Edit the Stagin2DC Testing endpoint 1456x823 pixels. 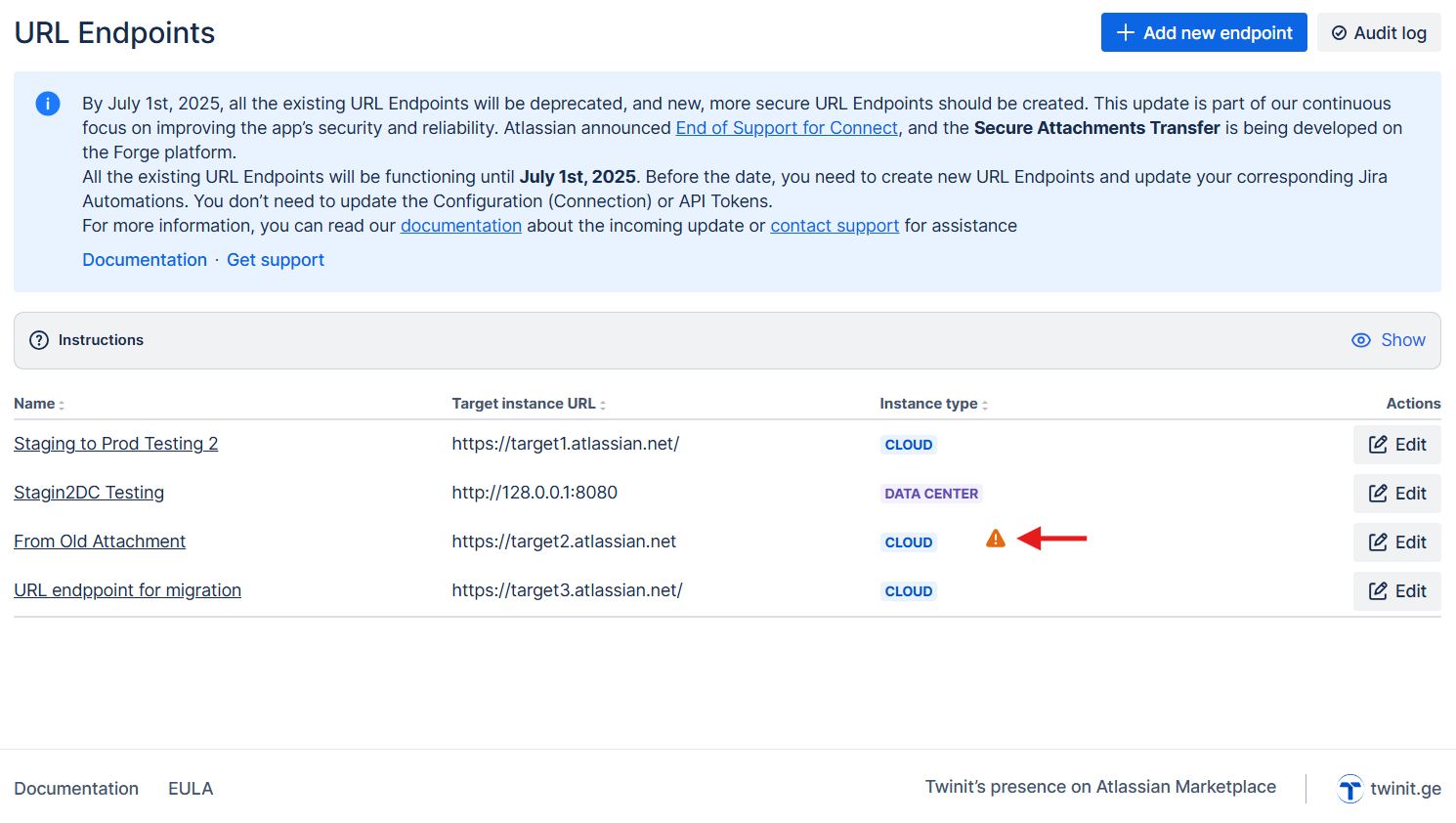(x=1397, y=494)
